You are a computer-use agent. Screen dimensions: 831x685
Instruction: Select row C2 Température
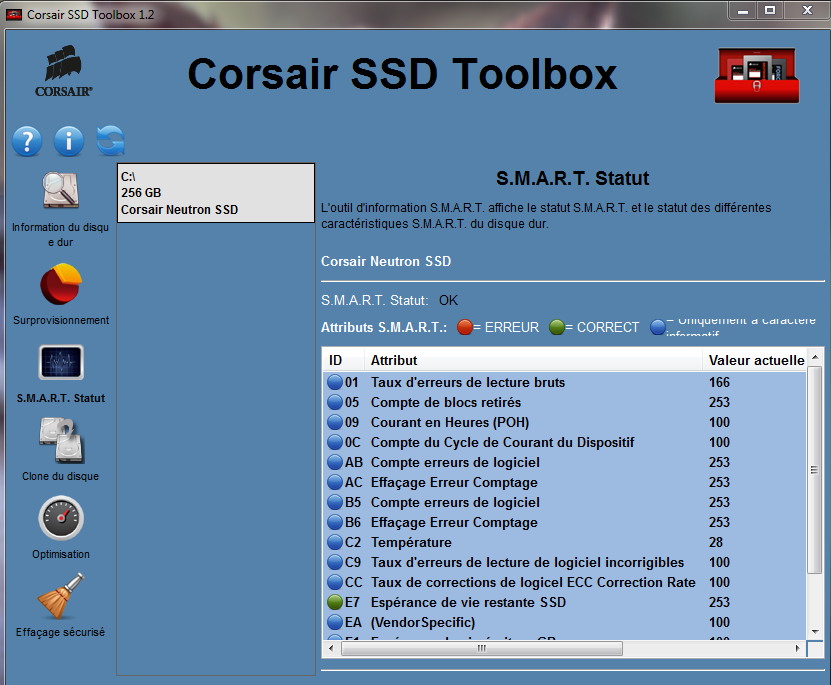(564, 542)
